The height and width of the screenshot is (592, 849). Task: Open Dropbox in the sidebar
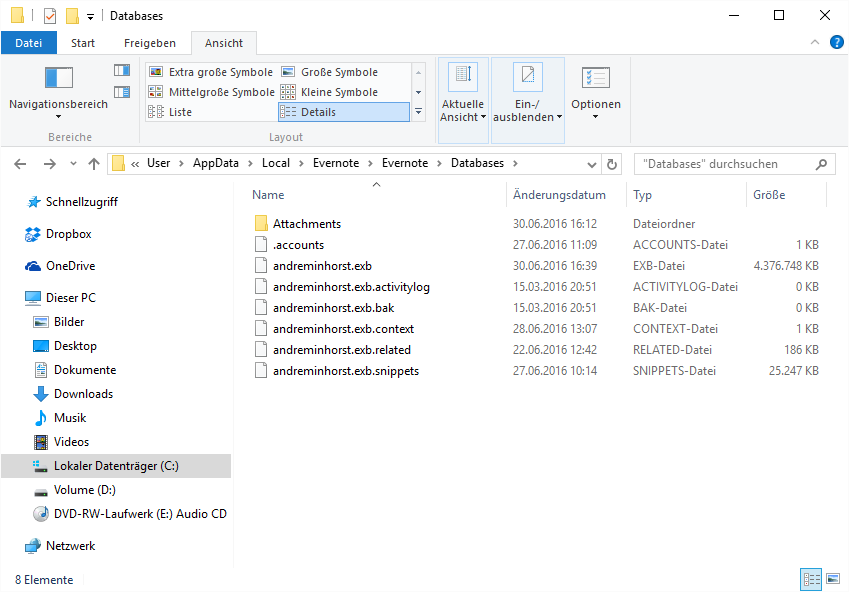coord(68,234)
